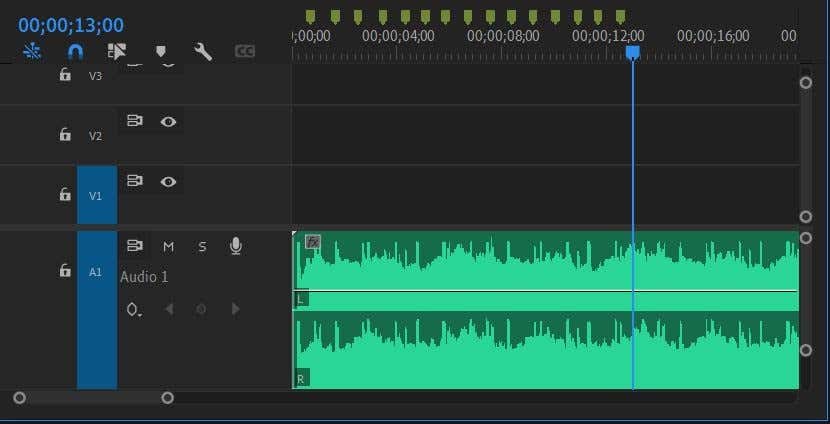Toggle lock on track V3
Viewport: 830px width, 424px height.
pyautogui.click(x=65, y=75)
